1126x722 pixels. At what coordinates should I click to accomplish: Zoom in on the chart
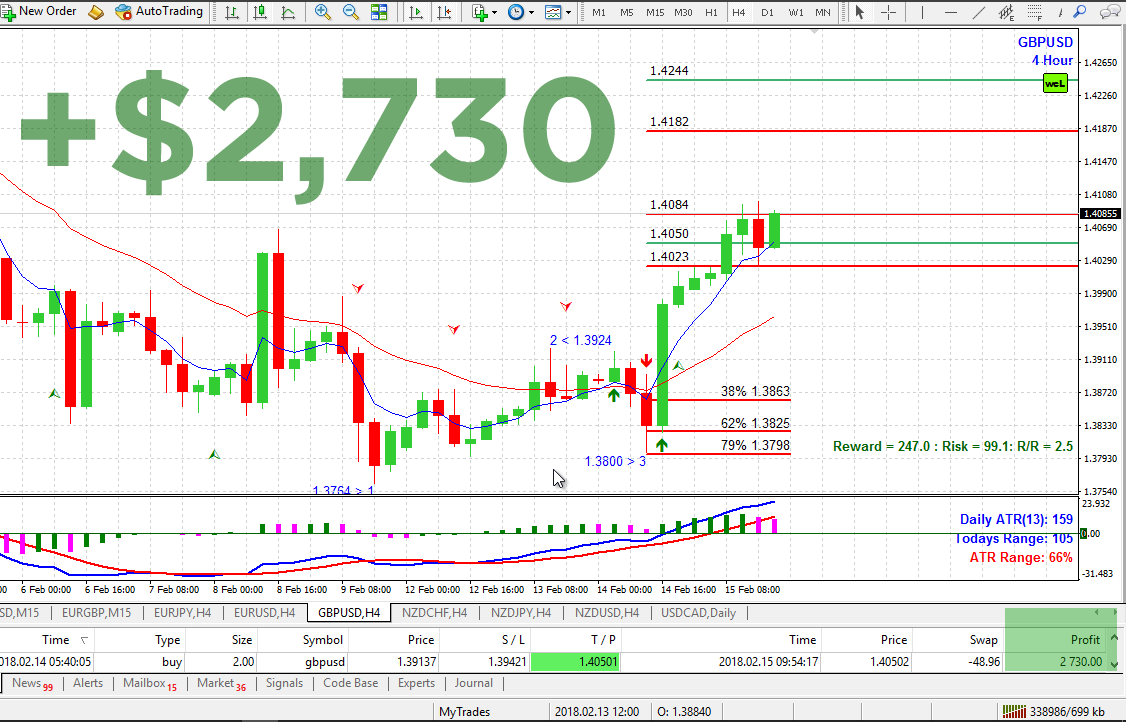pyautogui.click(x=322, y=12)
